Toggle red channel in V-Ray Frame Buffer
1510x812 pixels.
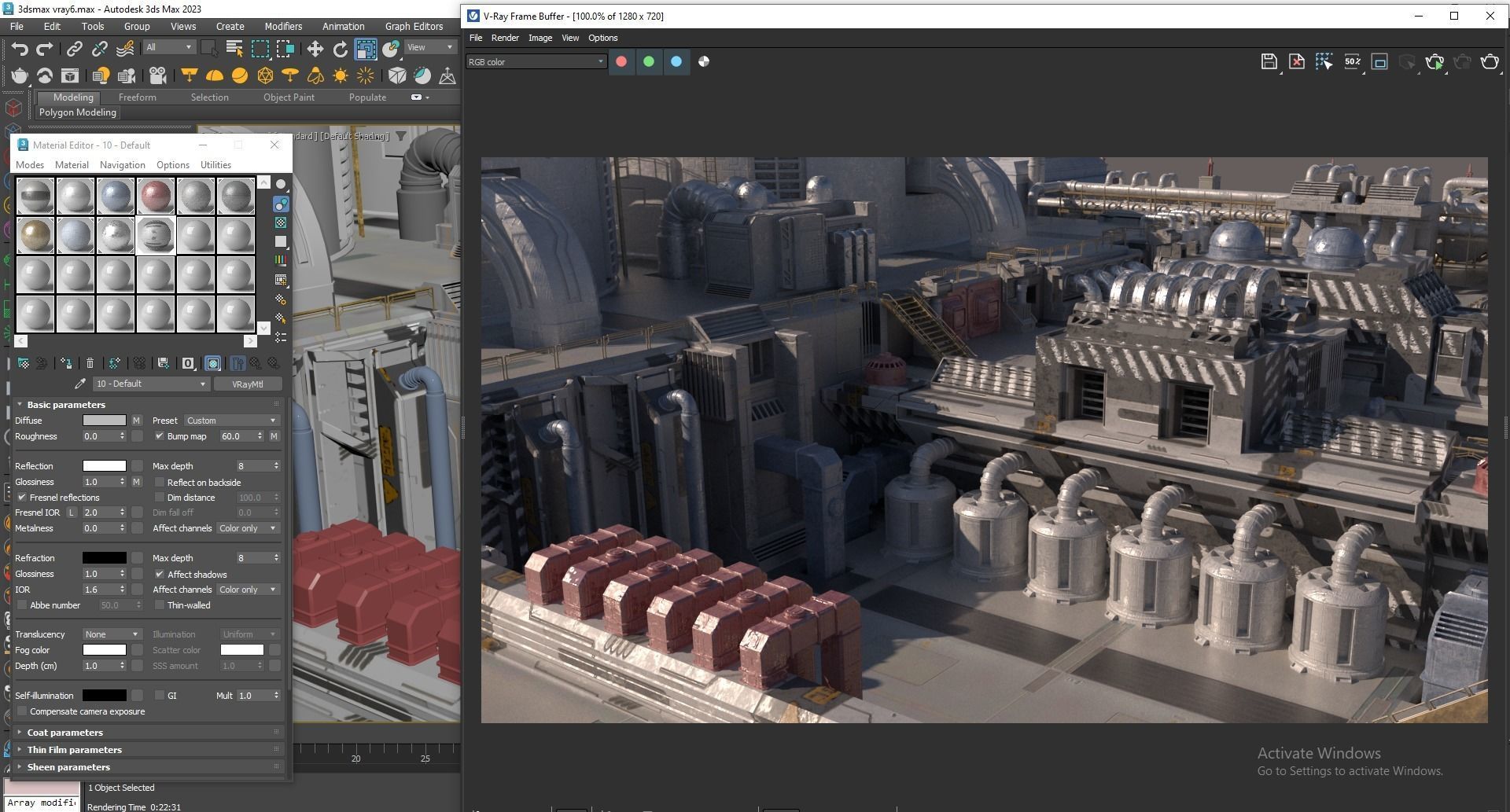pos(621,61)
